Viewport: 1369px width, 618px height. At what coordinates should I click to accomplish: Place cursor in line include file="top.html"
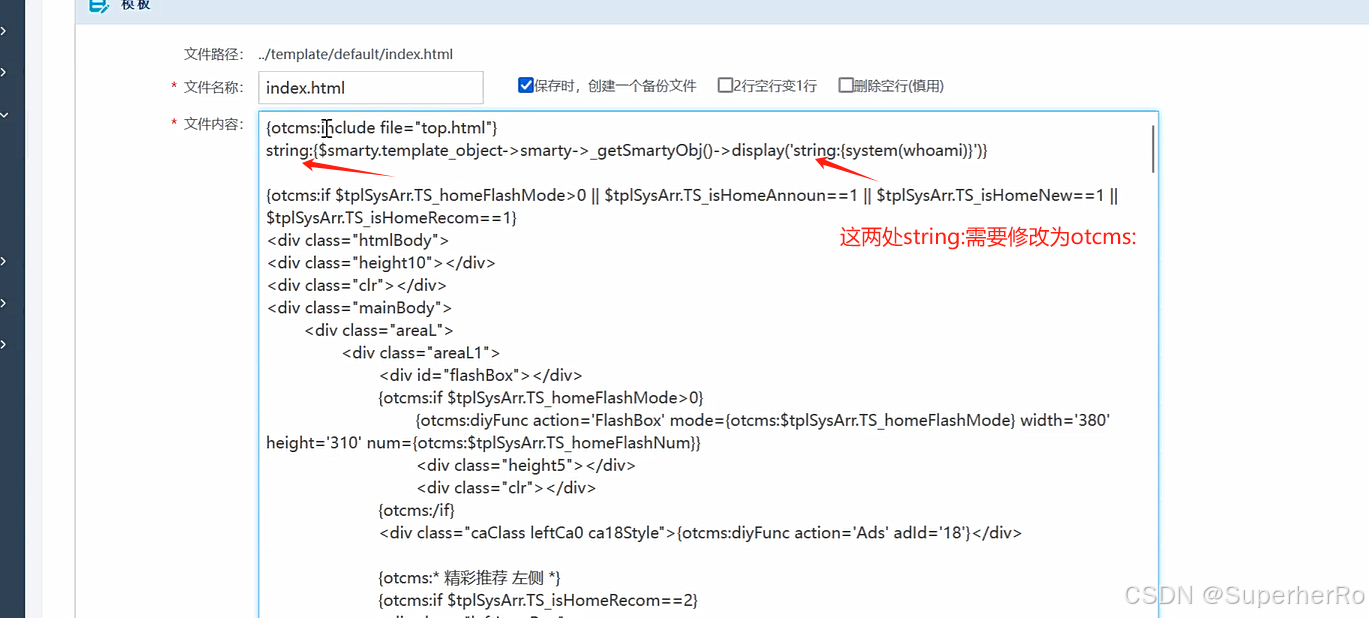pos(382,128)
